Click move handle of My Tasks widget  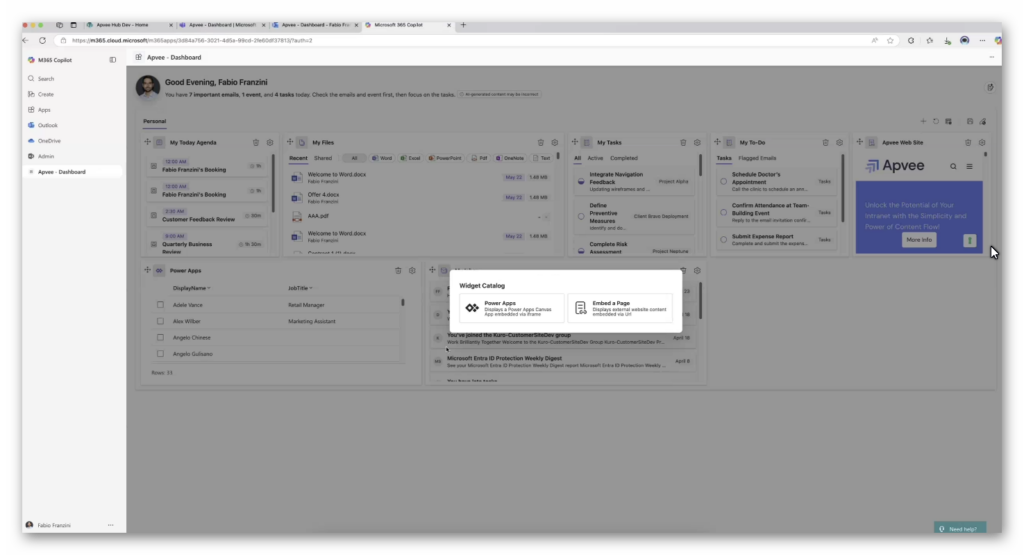(575, 142)
